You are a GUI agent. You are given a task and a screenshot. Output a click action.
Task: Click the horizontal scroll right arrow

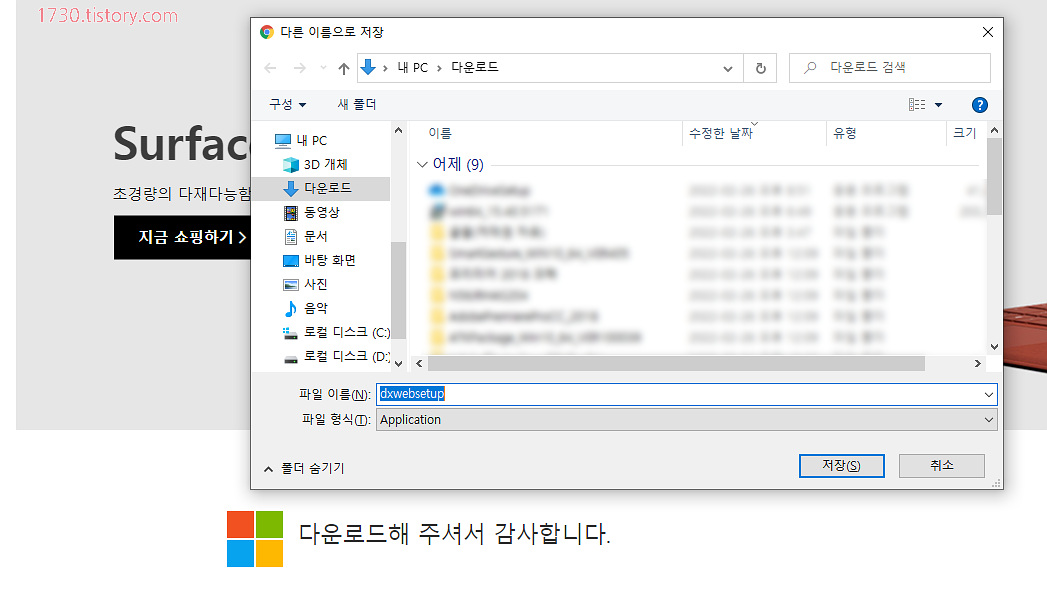point(978,364)
